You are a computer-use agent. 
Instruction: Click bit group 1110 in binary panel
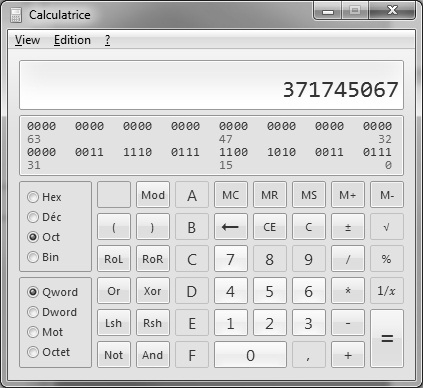point(137,152)
